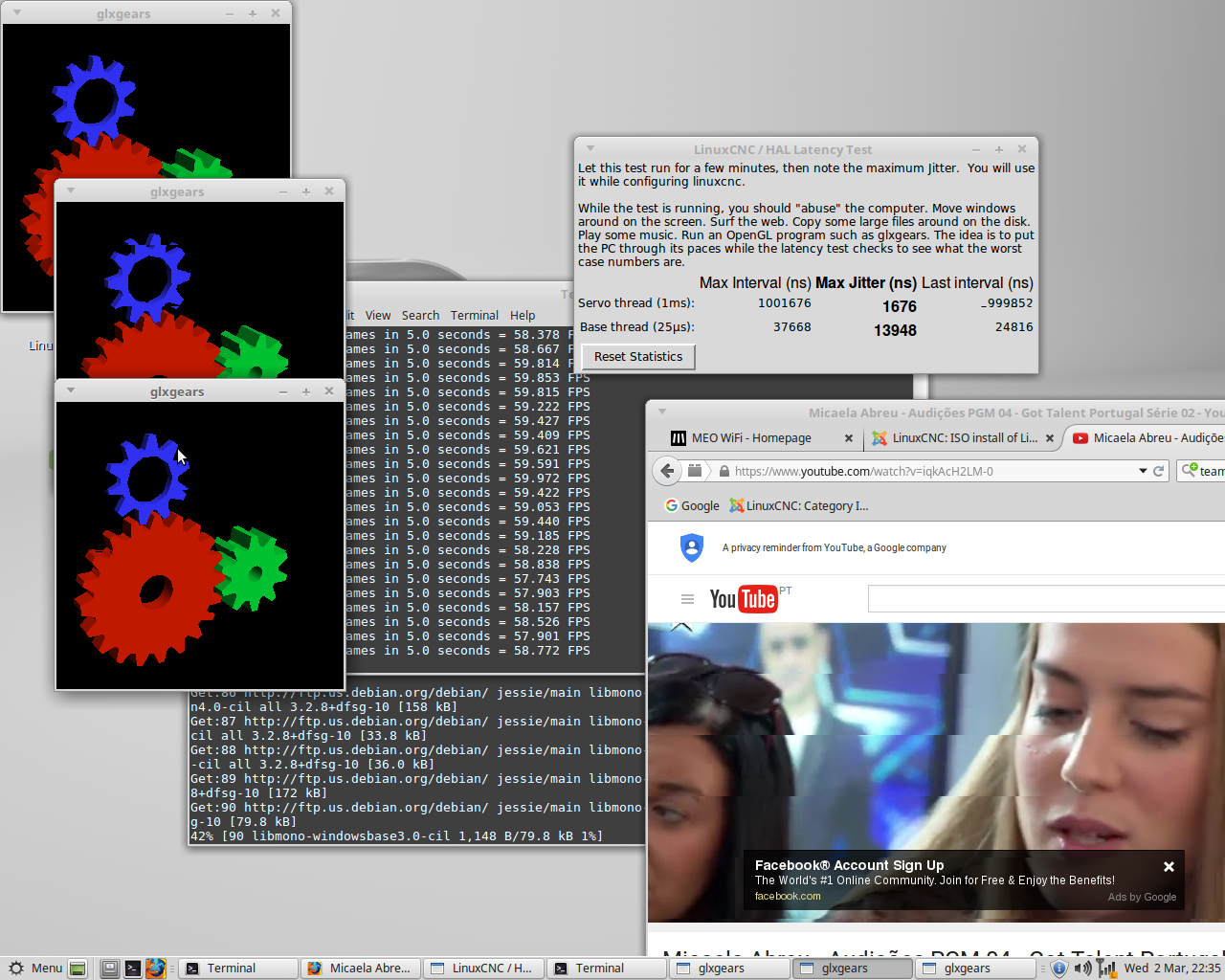Select the Servo thread max jitter value 1676
1225x980 pixels.
coord(899,306)
